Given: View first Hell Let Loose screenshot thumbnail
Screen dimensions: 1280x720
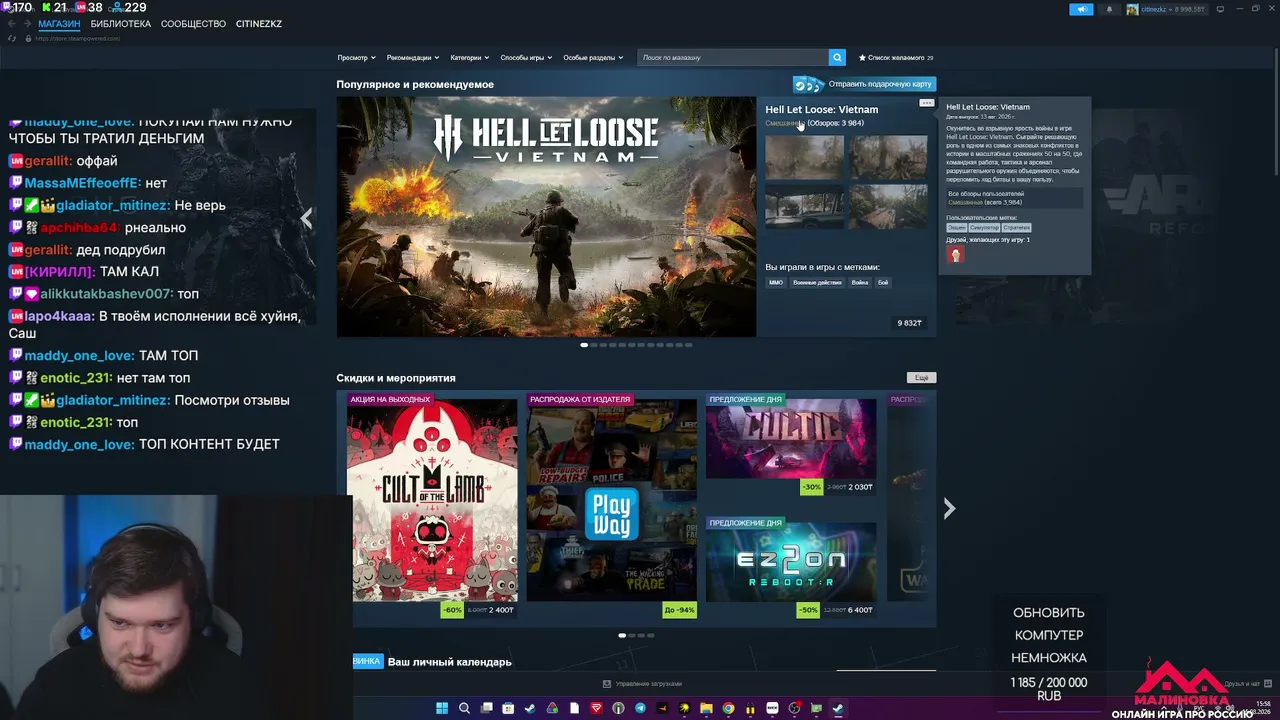Looking at the screenshot, I should click(804, 156).
